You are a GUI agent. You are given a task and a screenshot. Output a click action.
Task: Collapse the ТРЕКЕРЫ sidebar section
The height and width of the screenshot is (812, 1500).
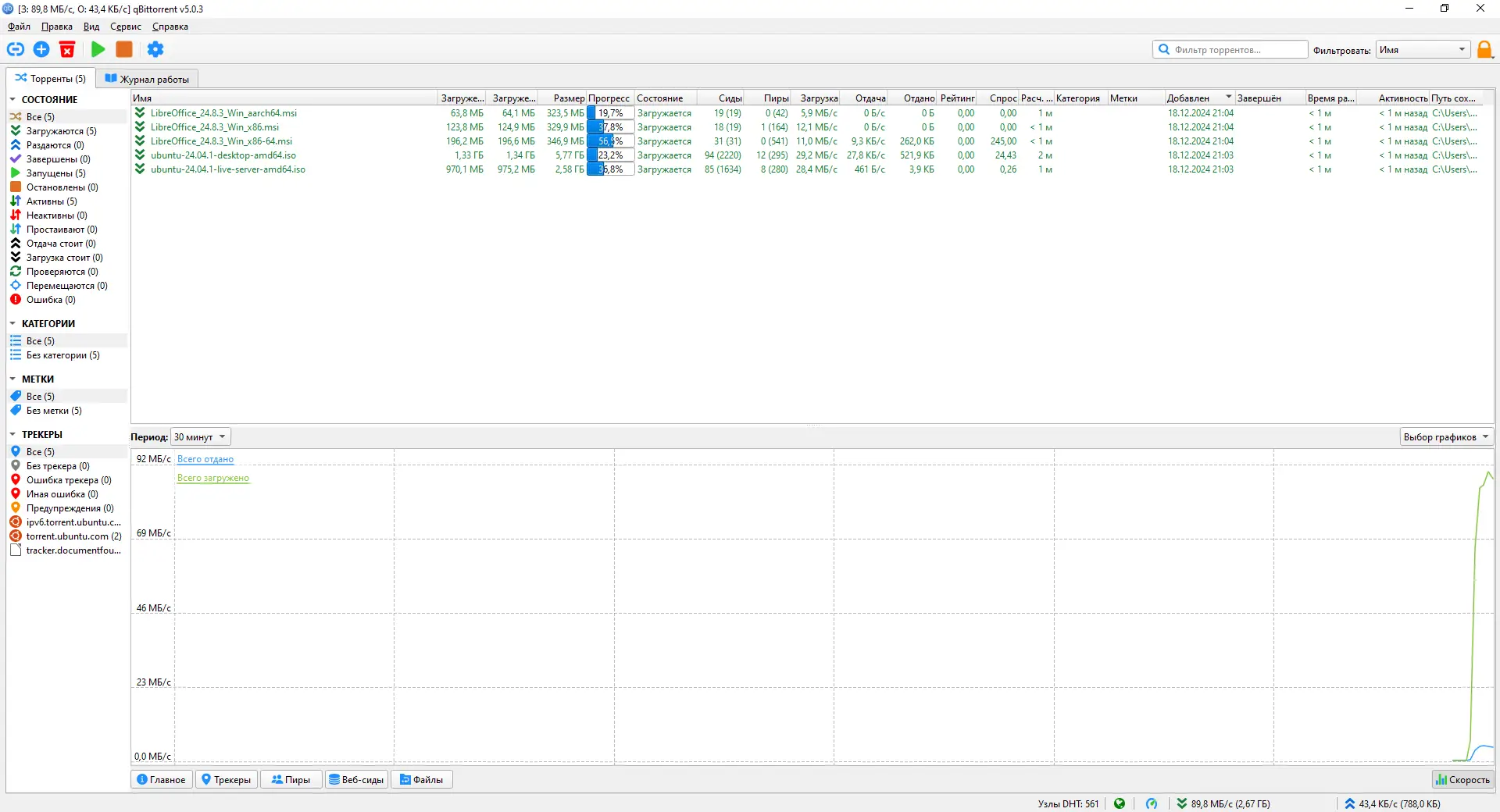12,435
